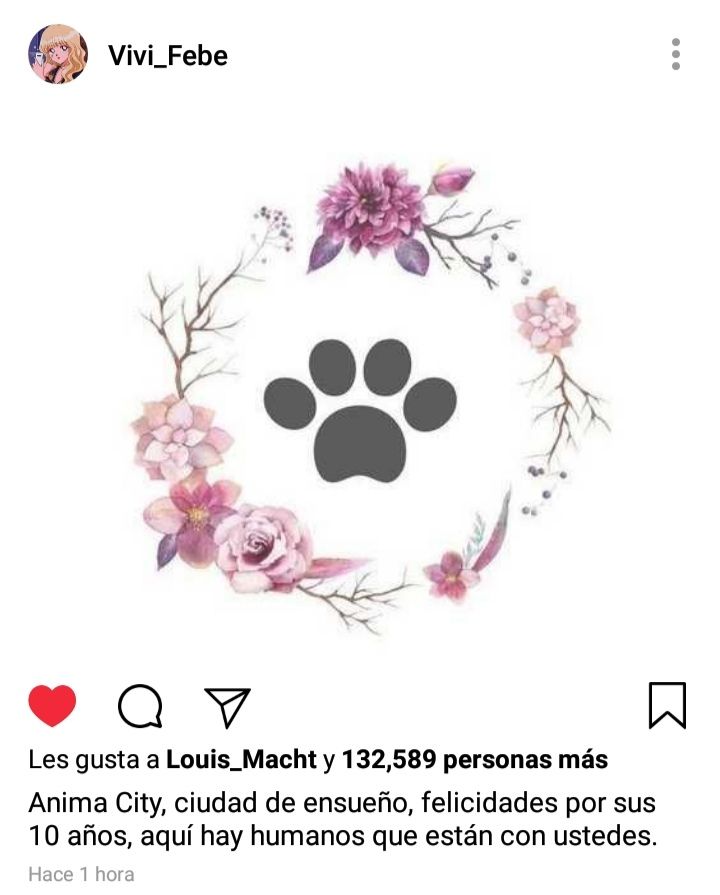Open comments with the speech bubble icon
Screen dimensions: 720x895
tap(140, 706)
